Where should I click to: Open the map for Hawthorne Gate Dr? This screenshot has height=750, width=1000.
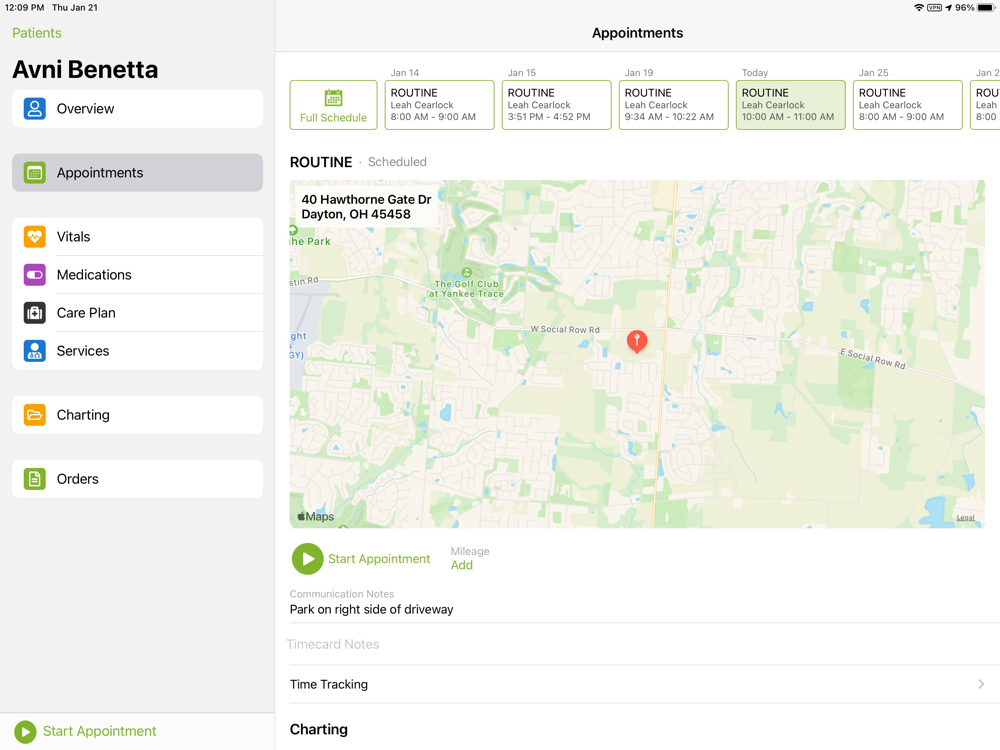(637, 354)
